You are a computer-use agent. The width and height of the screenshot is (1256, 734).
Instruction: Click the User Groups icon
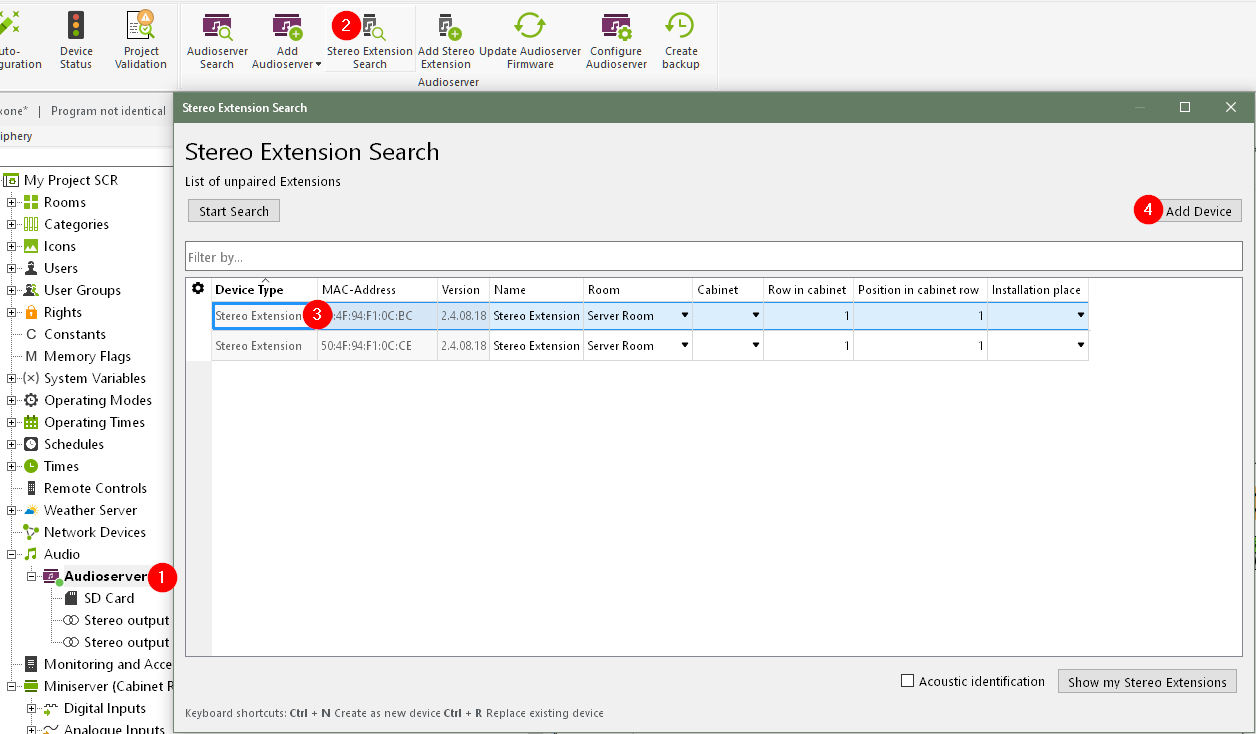(x=31, y=290)
